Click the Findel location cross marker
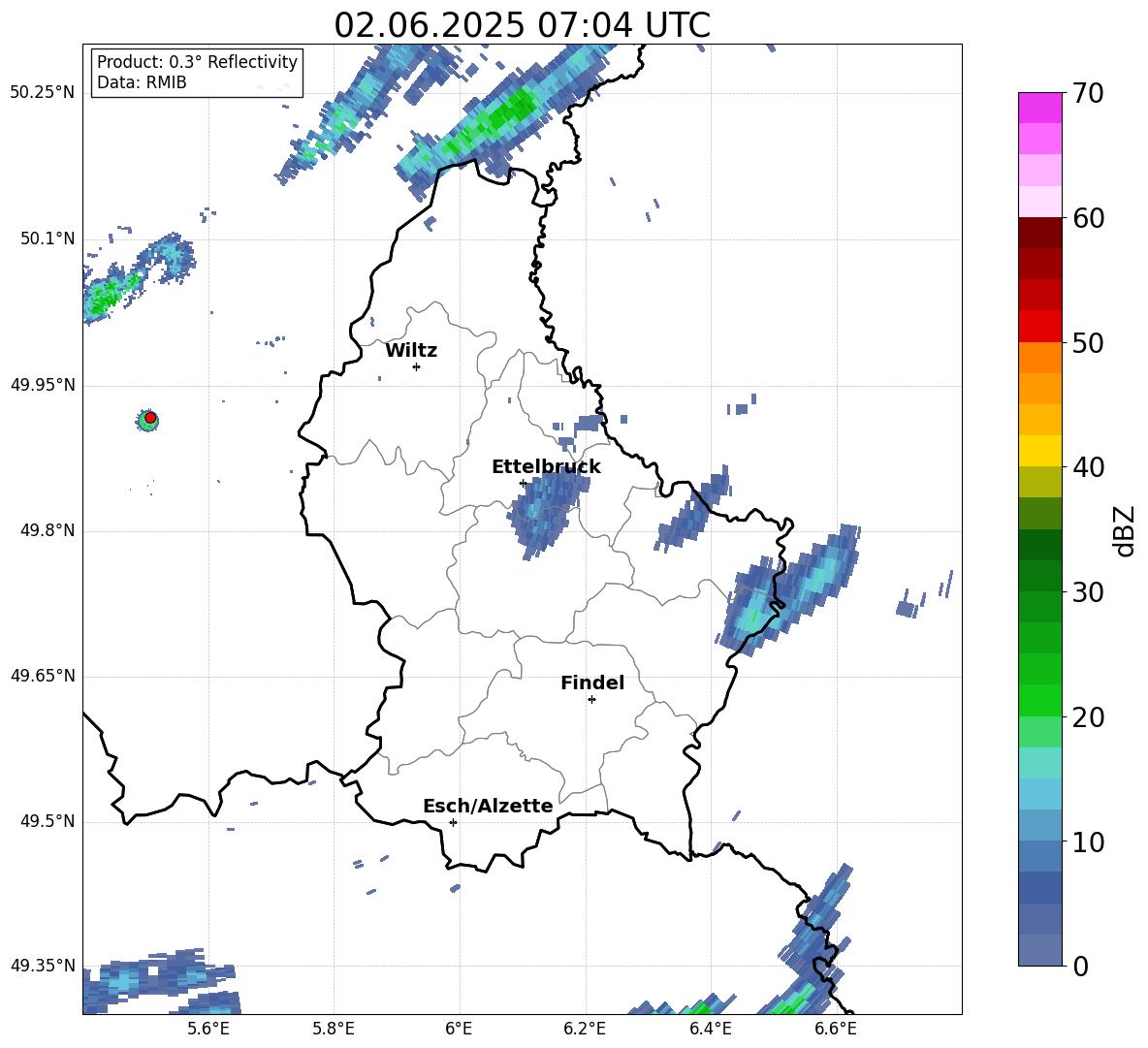1148x1048 pixels. click(x=591, y=700)
